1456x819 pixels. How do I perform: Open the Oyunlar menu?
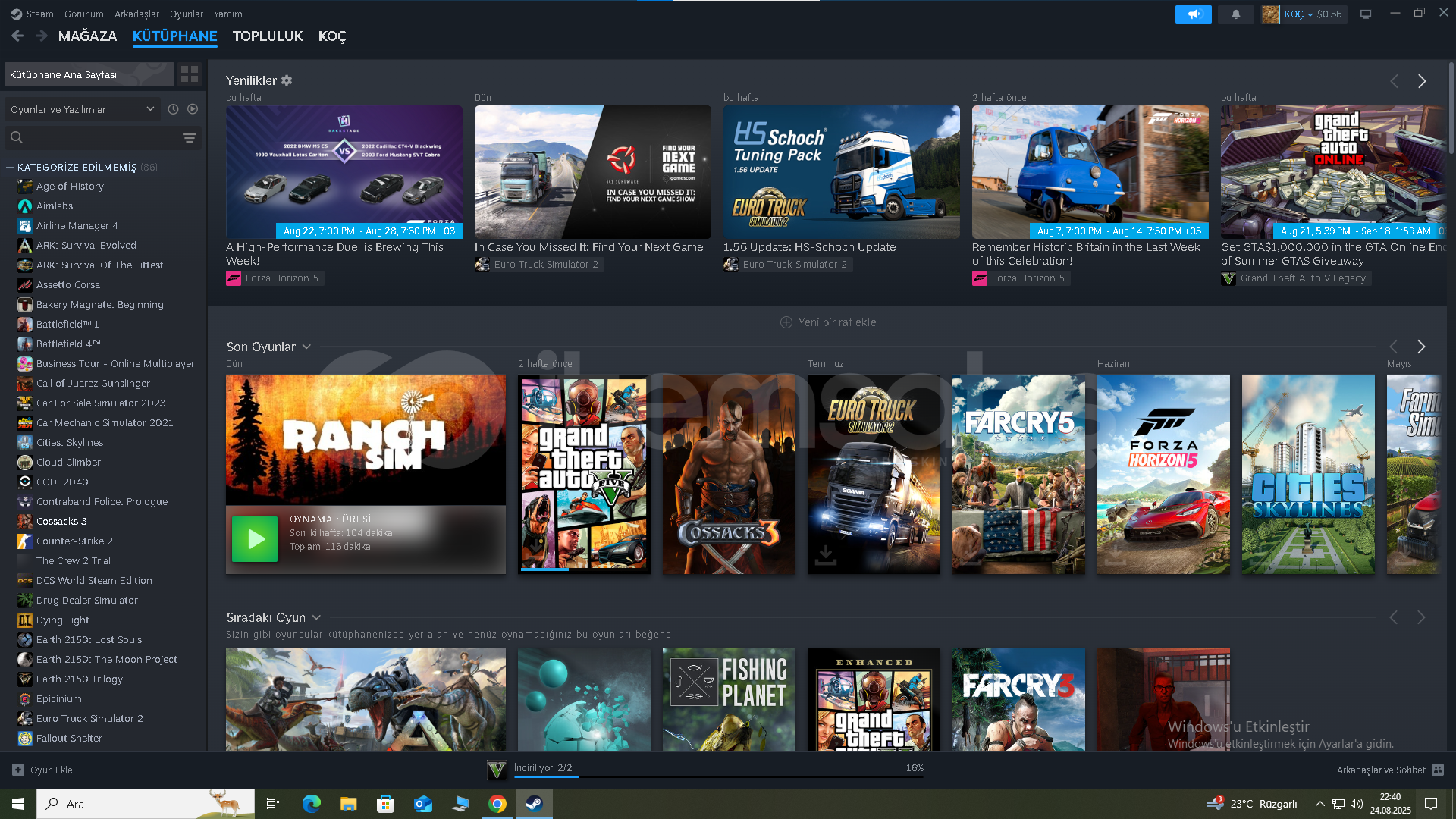(x=187, y=14)
